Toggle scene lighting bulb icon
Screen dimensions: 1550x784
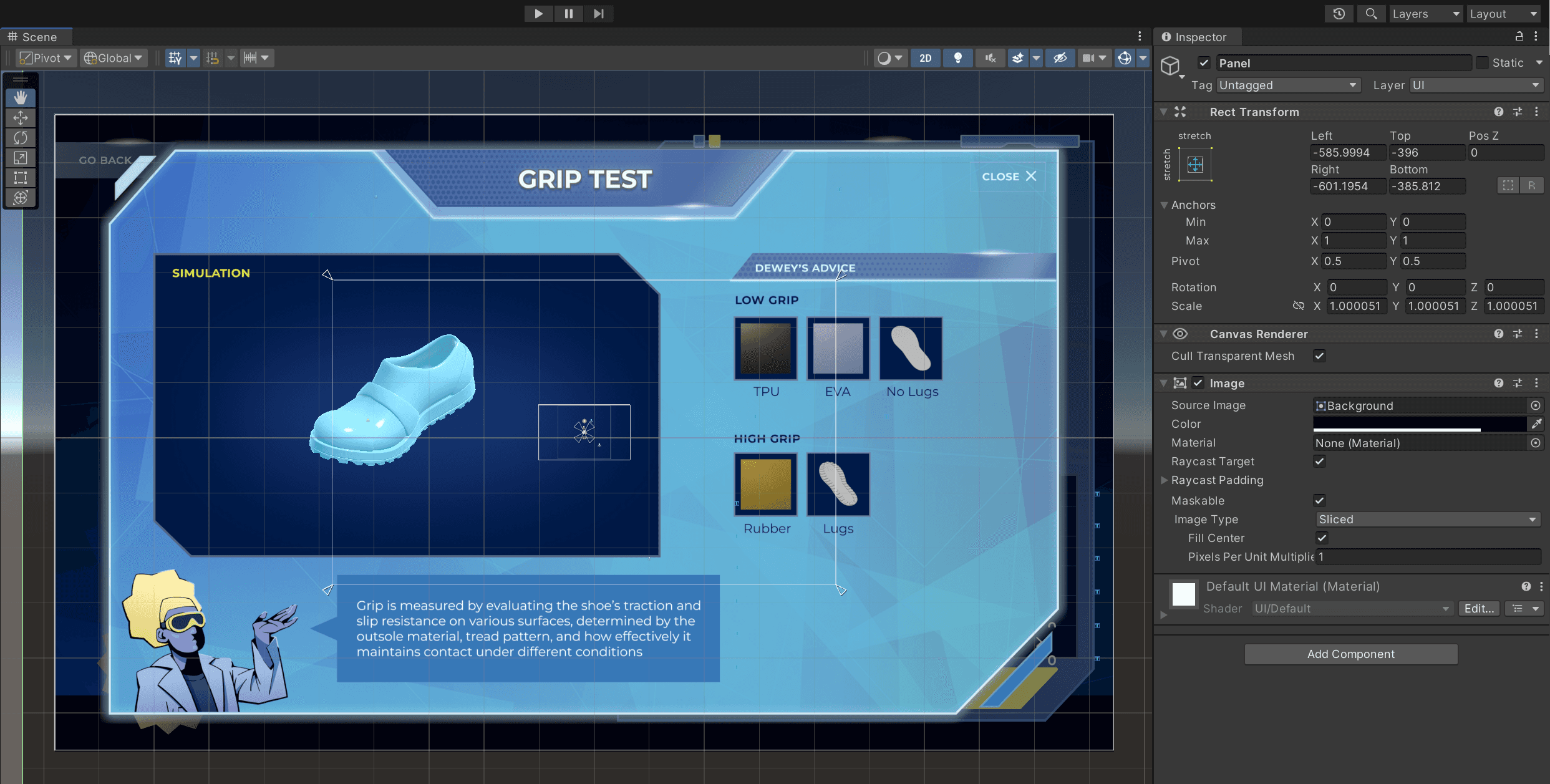click(957, 58)
